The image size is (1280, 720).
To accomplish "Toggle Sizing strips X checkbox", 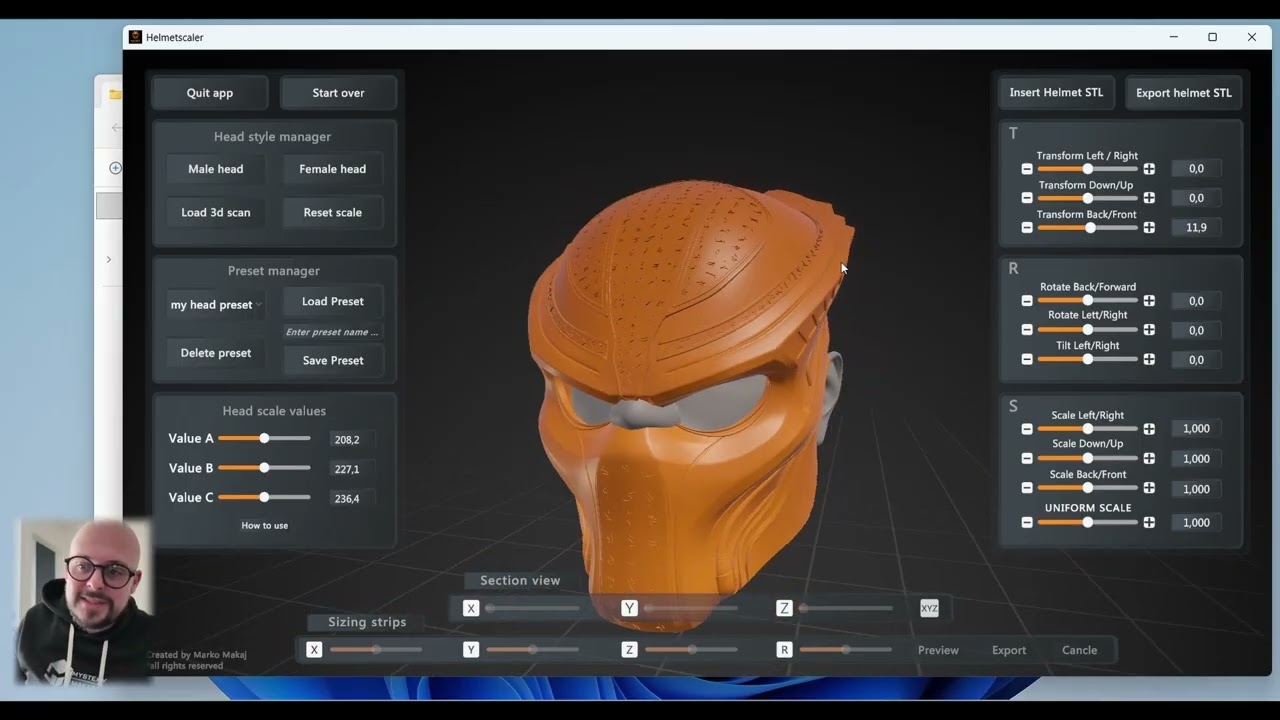I will pos(314,650).
